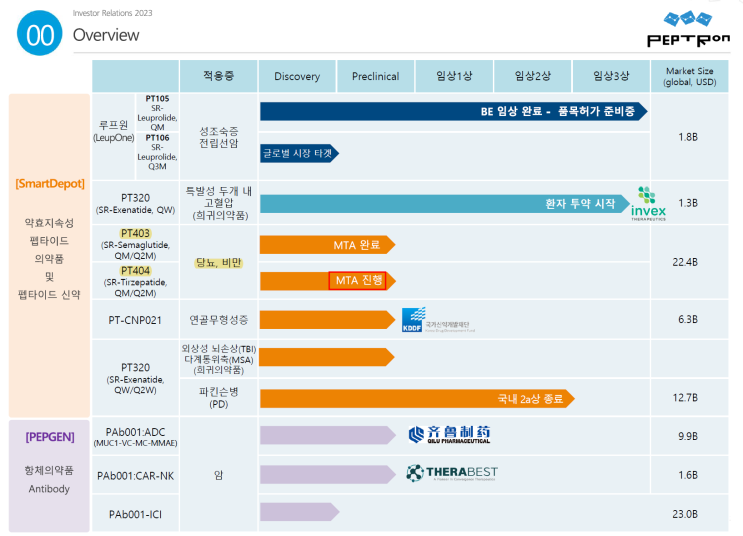743x536 pixels.
Task: Click the 글로벌 시장 타겟 arrow
Action: click(299, 153)
